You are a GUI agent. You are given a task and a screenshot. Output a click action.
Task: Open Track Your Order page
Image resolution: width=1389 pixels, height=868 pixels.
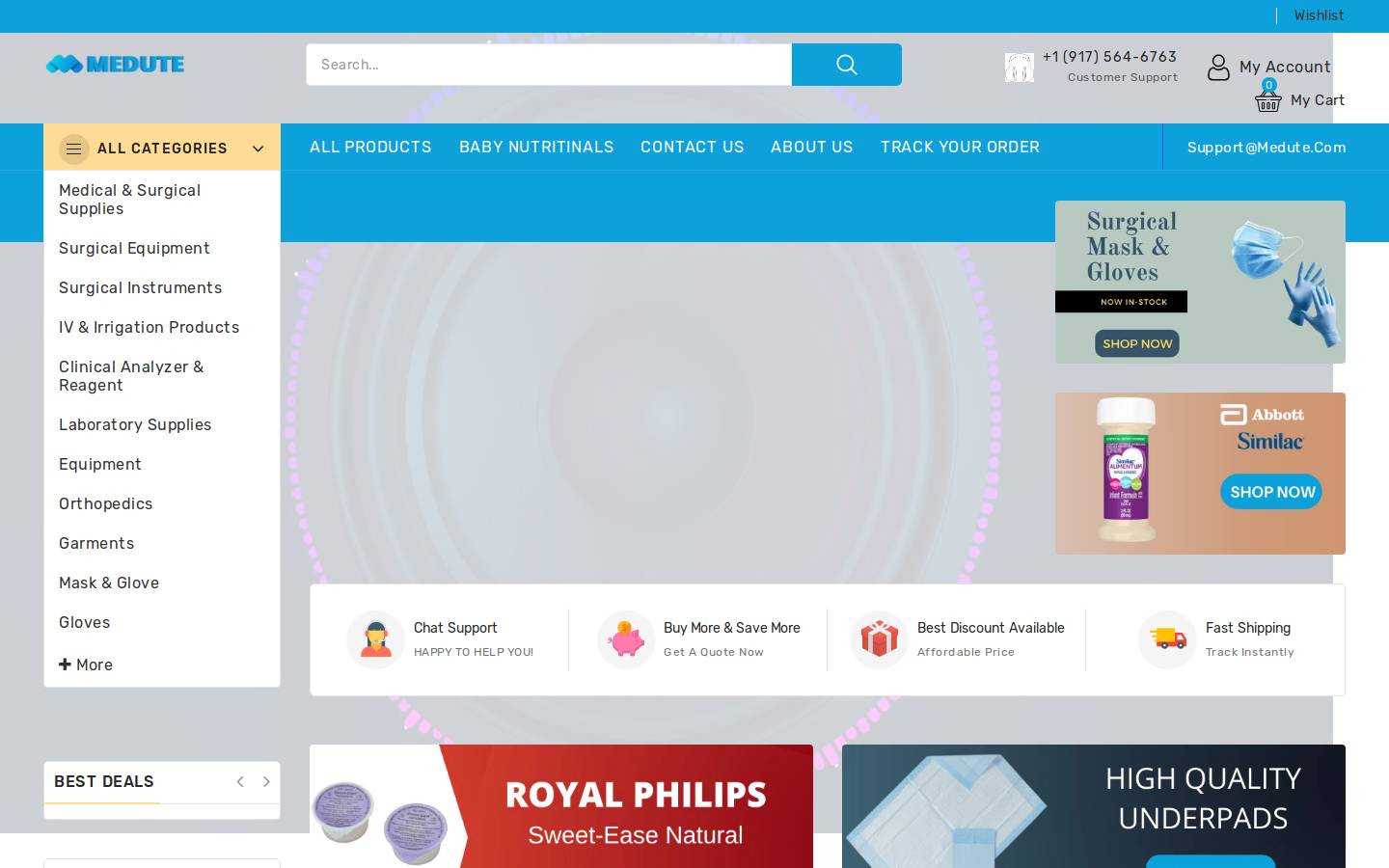point(960,147)
